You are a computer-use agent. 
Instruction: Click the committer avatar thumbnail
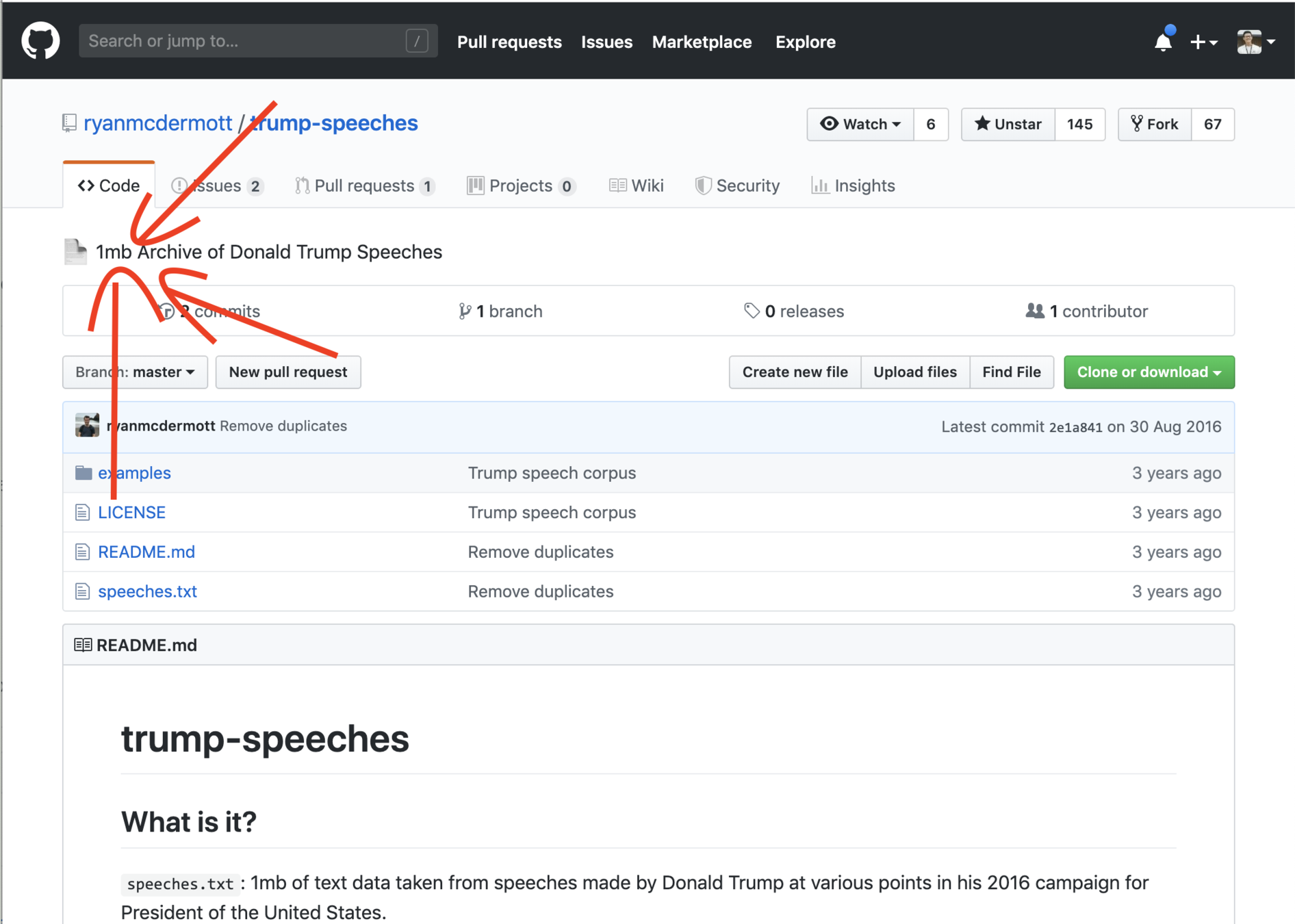(87, 426)
